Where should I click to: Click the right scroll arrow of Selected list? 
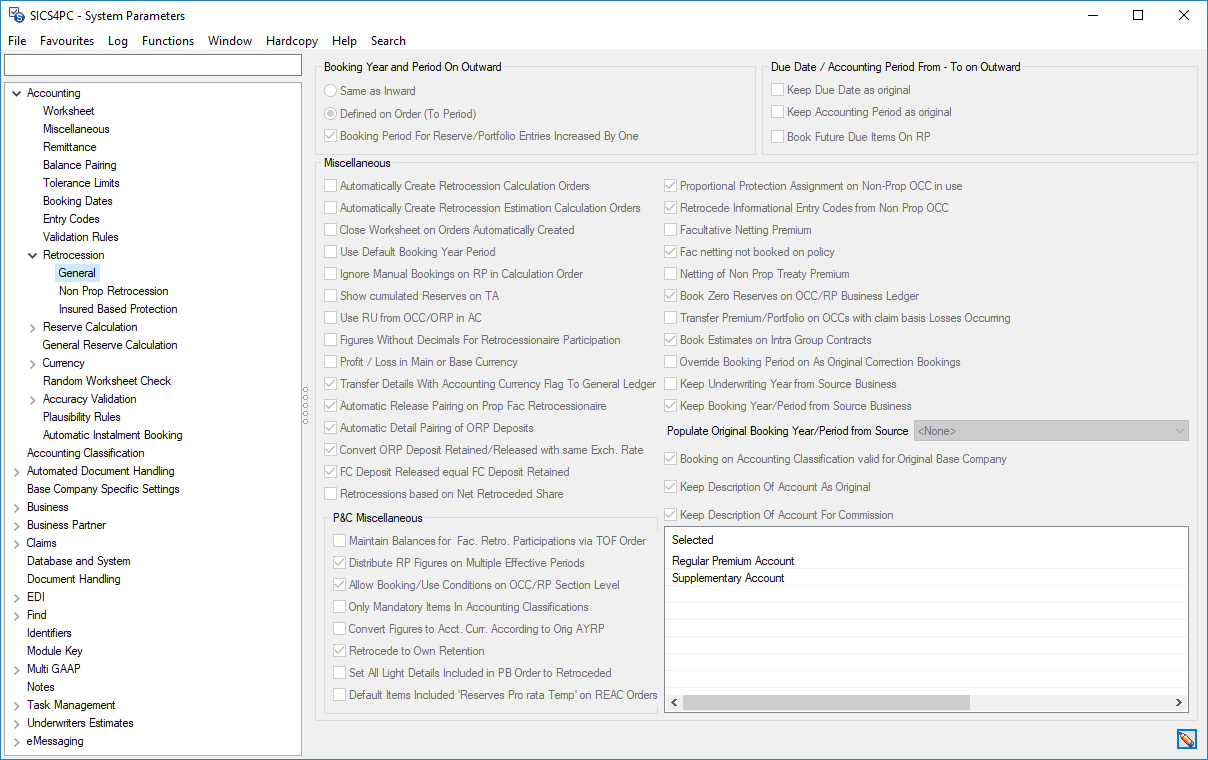tap(1180, 703)
